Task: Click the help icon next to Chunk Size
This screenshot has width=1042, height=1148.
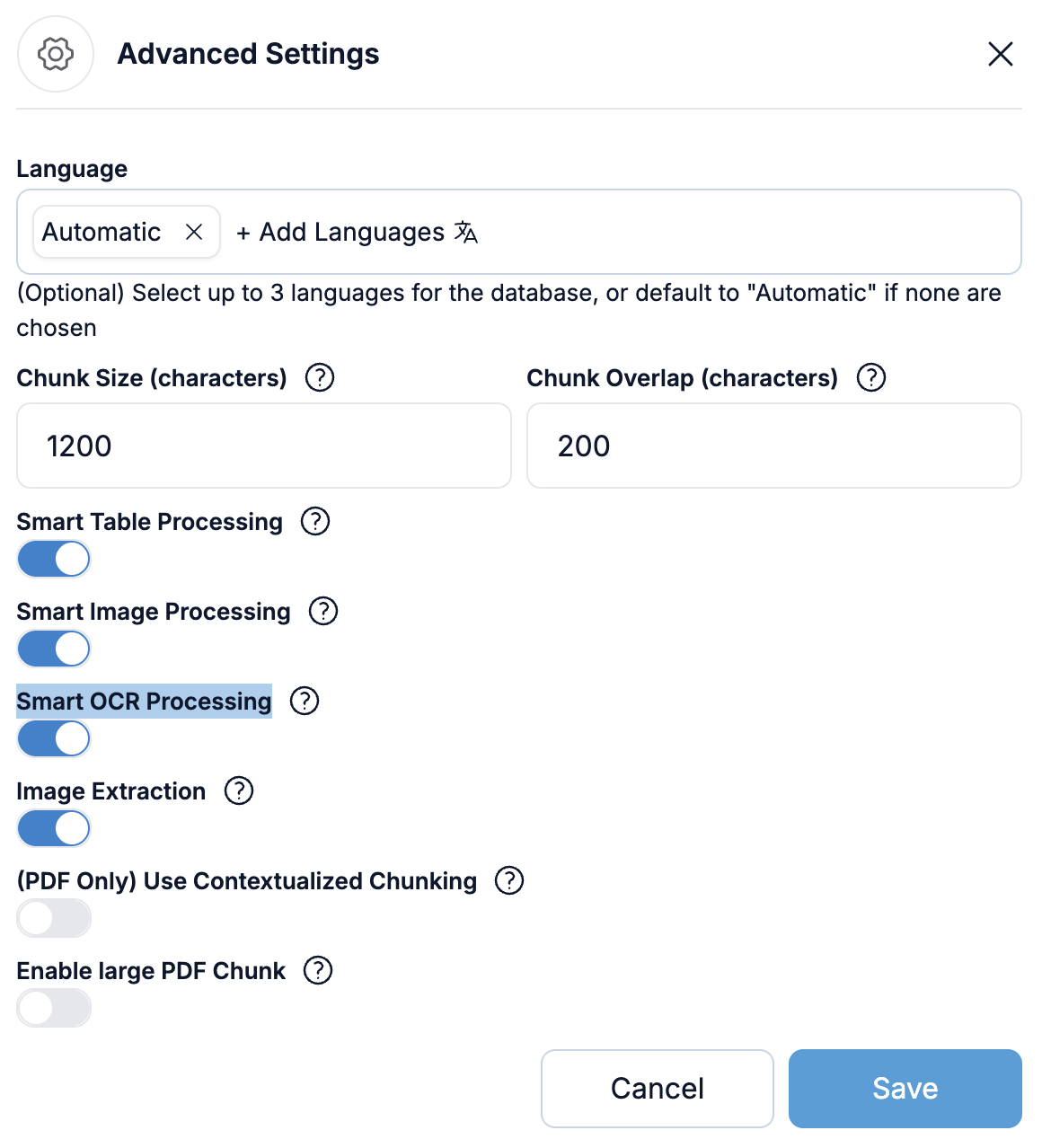Action: [x=320, y=377]
